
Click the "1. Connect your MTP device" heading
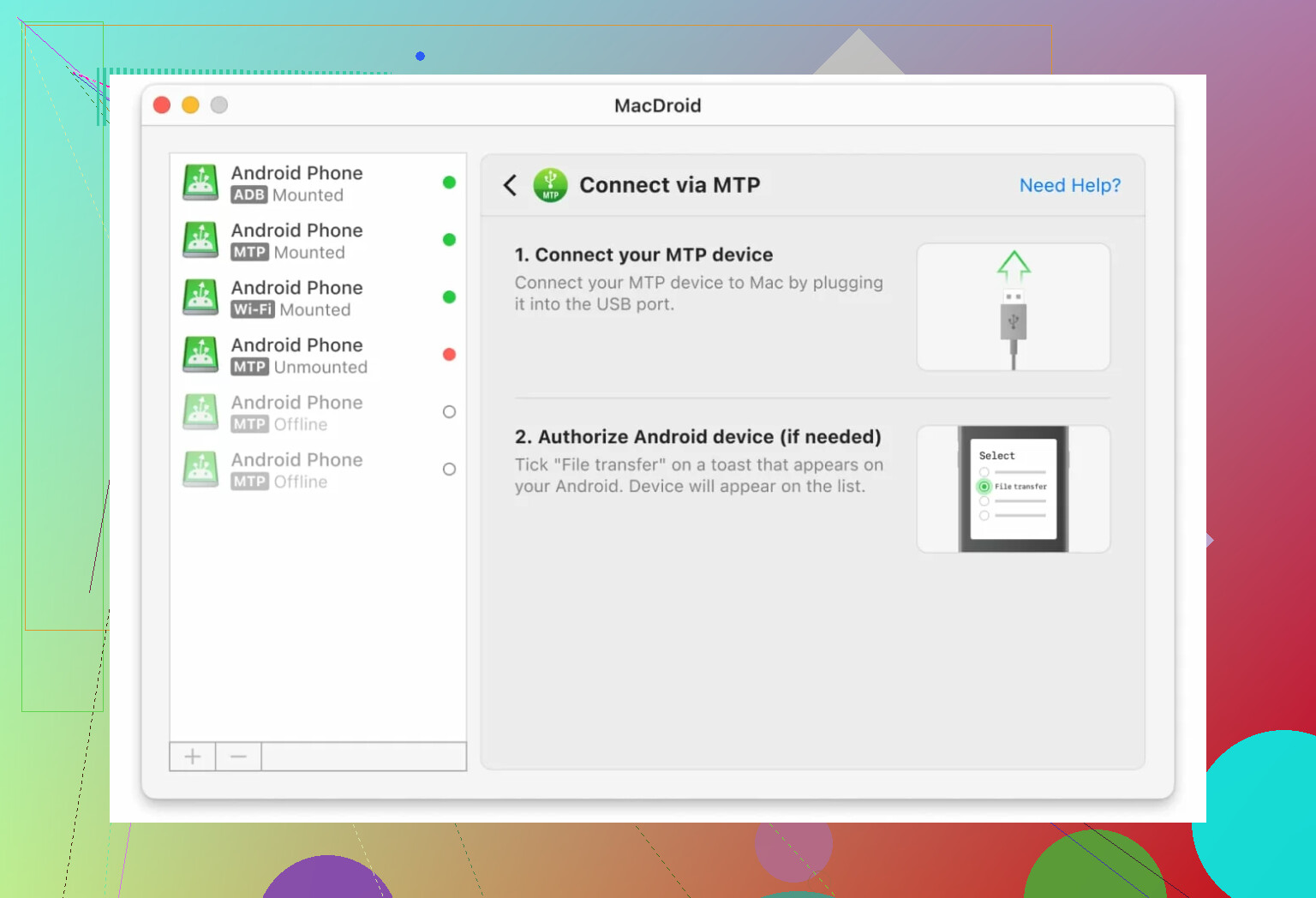click(x=643, y=254)
